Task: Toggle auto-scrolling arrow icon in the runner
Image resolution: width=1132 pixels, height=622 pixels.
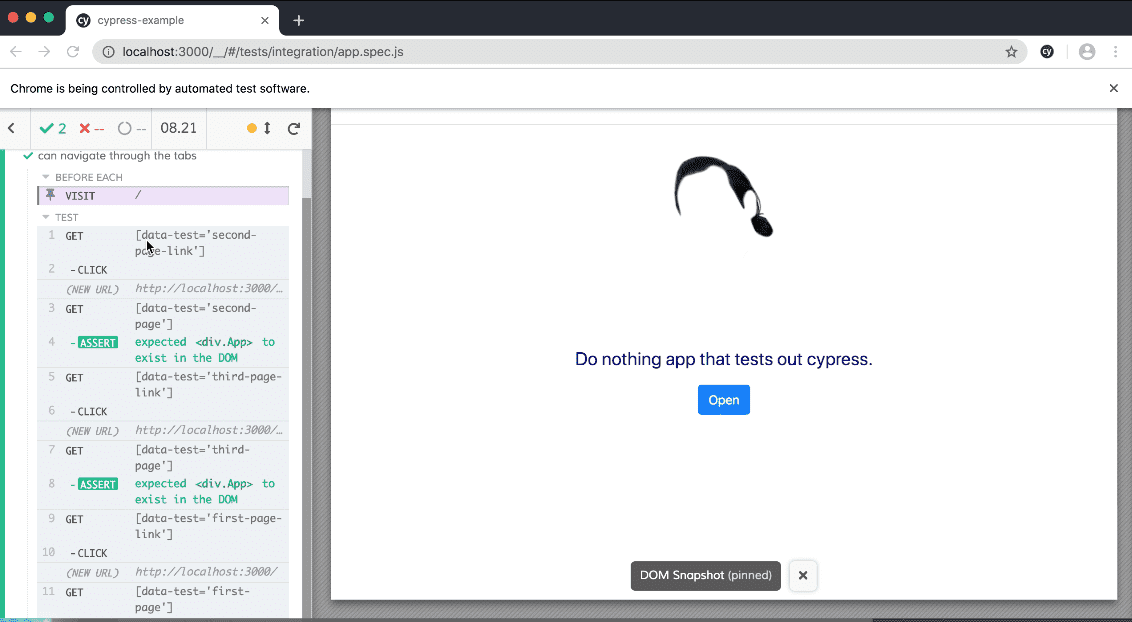Action: pyautogui.click(x=267, y=129)
